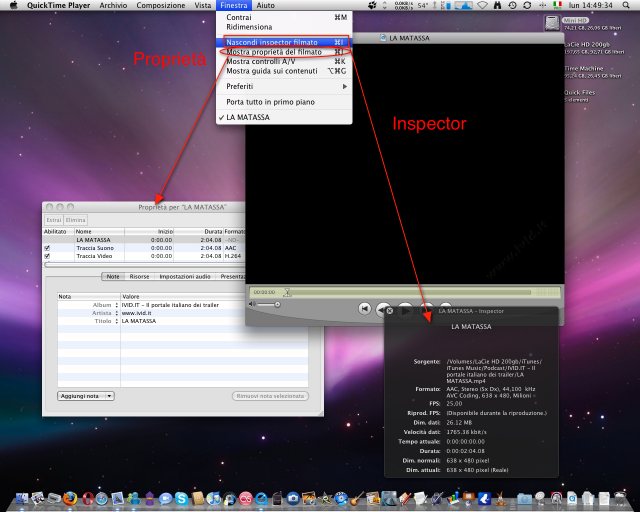Select the LA MATASSA row in track list
This screenshot has width=640, height=512.
[144, 240]
